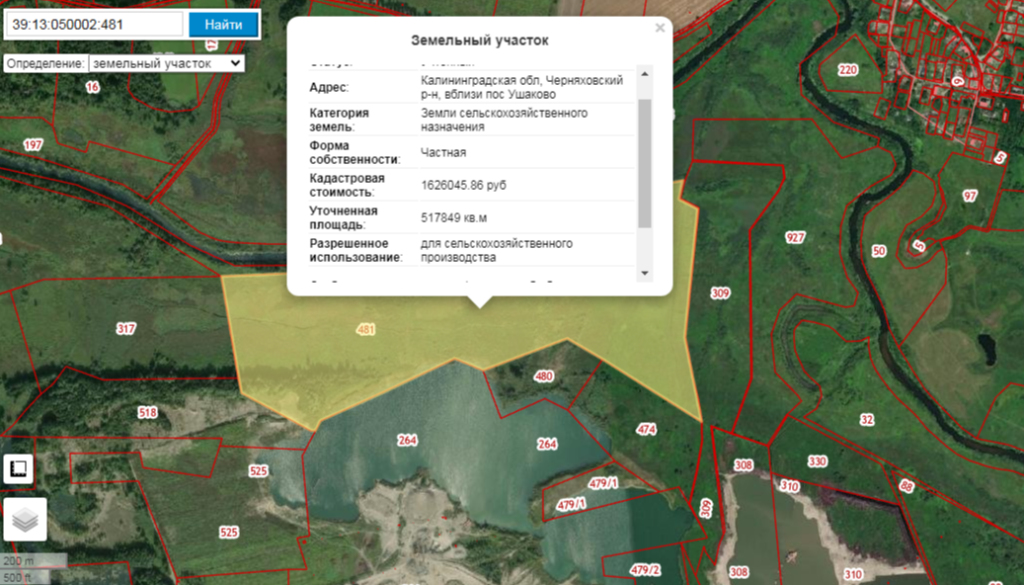Click parcel label 474 on map
The image size is (1024, 585).
647,429
